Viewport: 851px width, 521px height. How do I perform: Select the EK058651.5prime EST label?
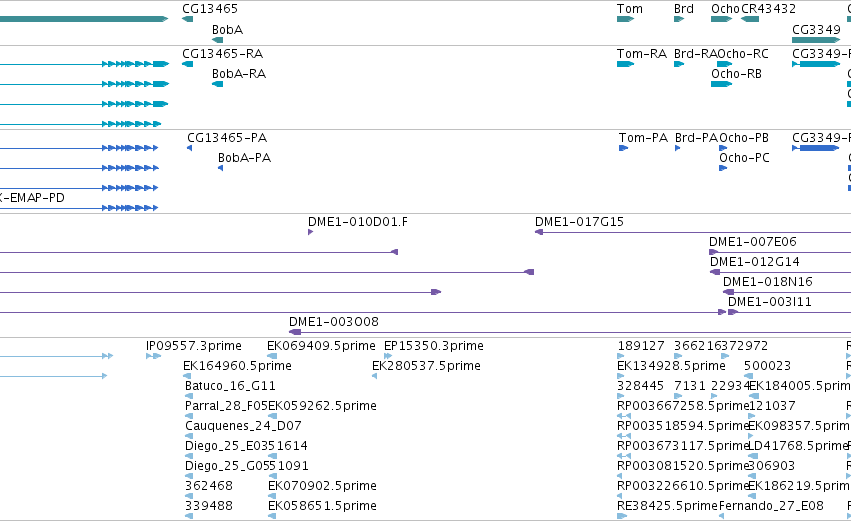[322, 506]
